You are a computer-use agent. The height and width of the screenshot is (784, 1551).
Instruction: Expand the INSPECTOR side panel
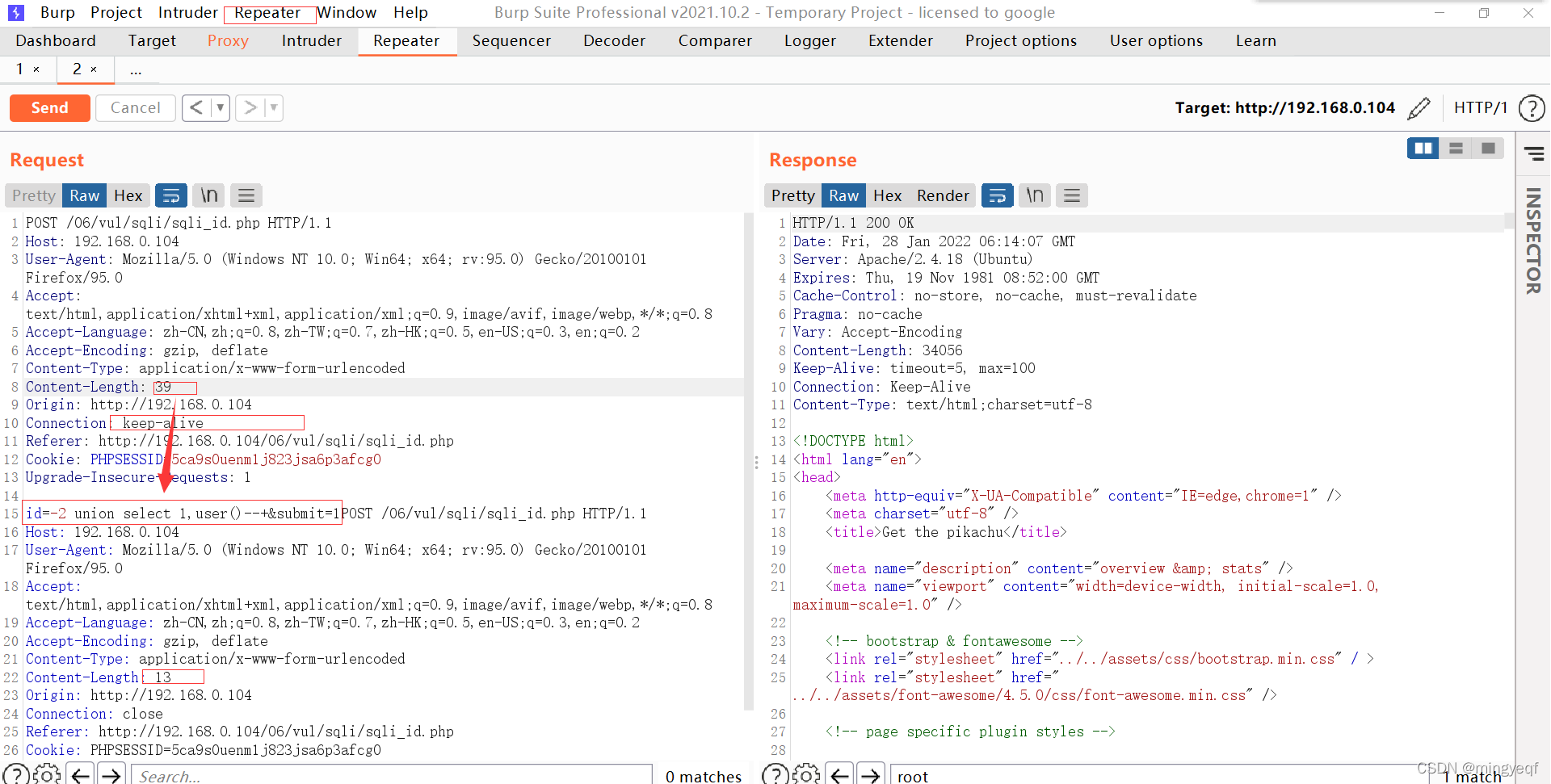[1533, 241]
